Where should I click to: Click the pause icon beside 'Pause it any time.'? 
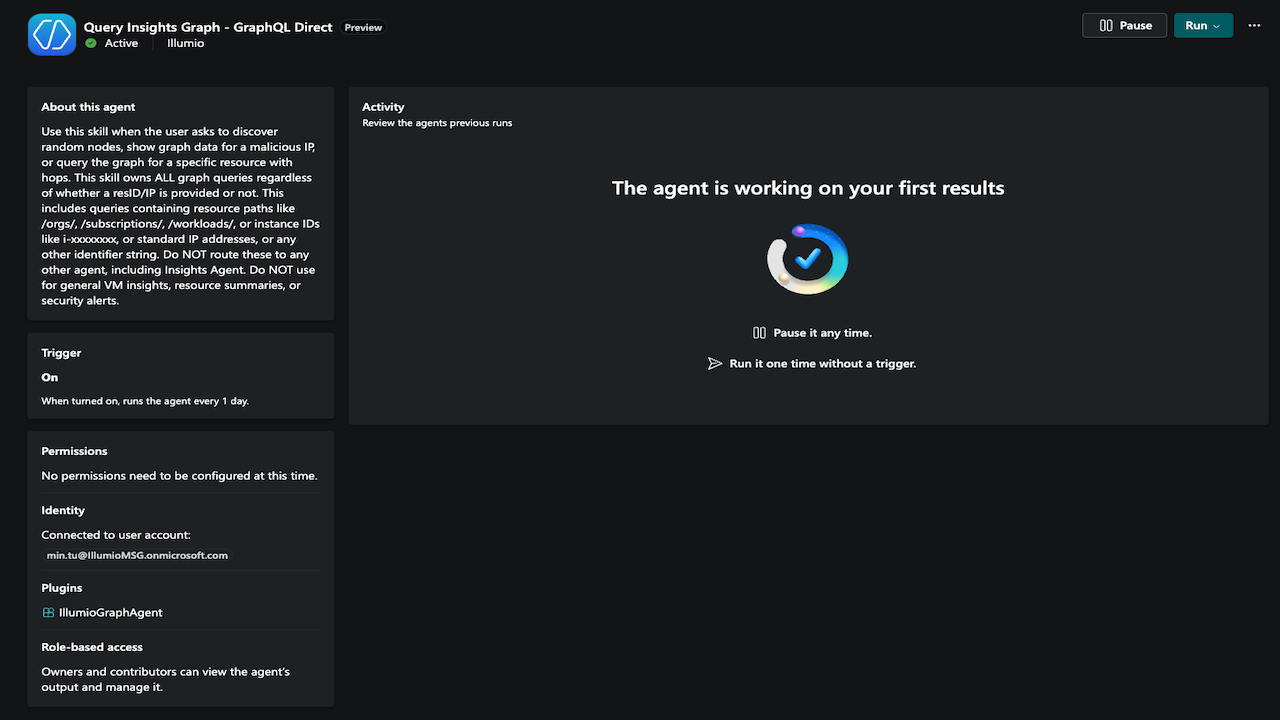point(759,333)
